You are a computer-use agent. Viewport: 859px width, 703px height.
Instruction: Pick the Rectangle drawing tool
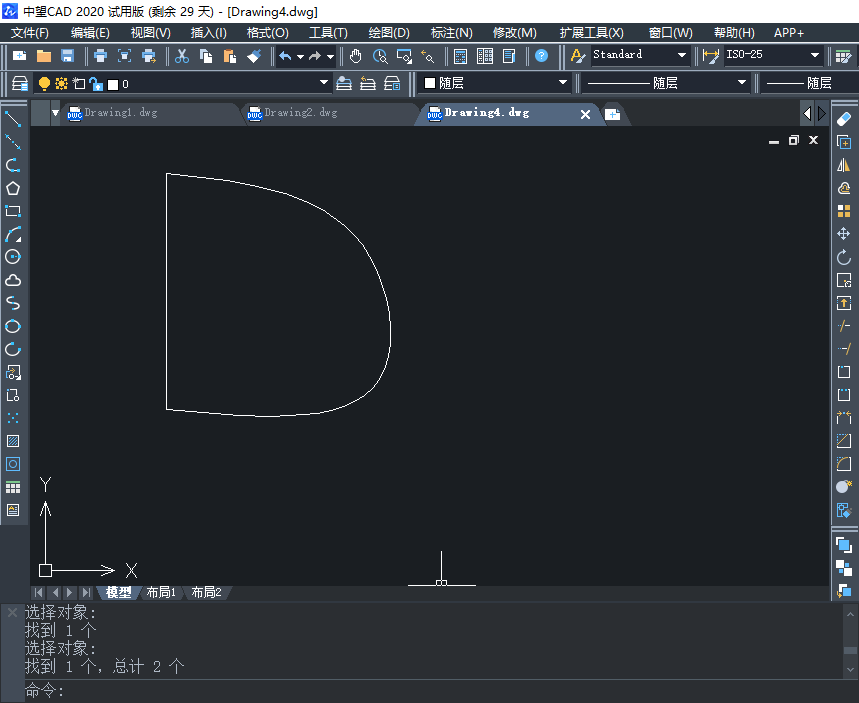(13, 211)
